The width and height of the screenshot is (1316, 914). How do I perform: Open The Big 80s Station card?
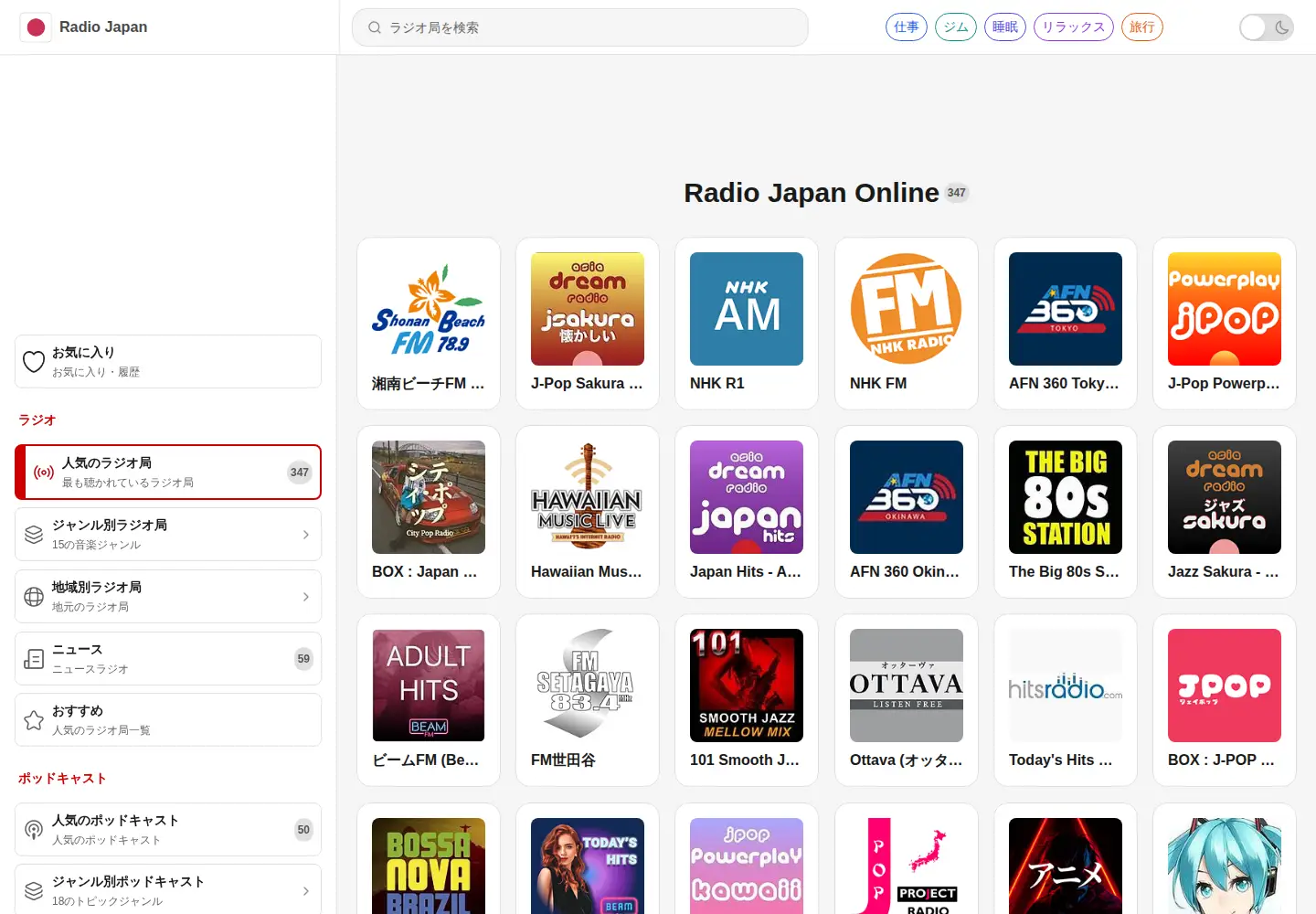[1066, 512]
